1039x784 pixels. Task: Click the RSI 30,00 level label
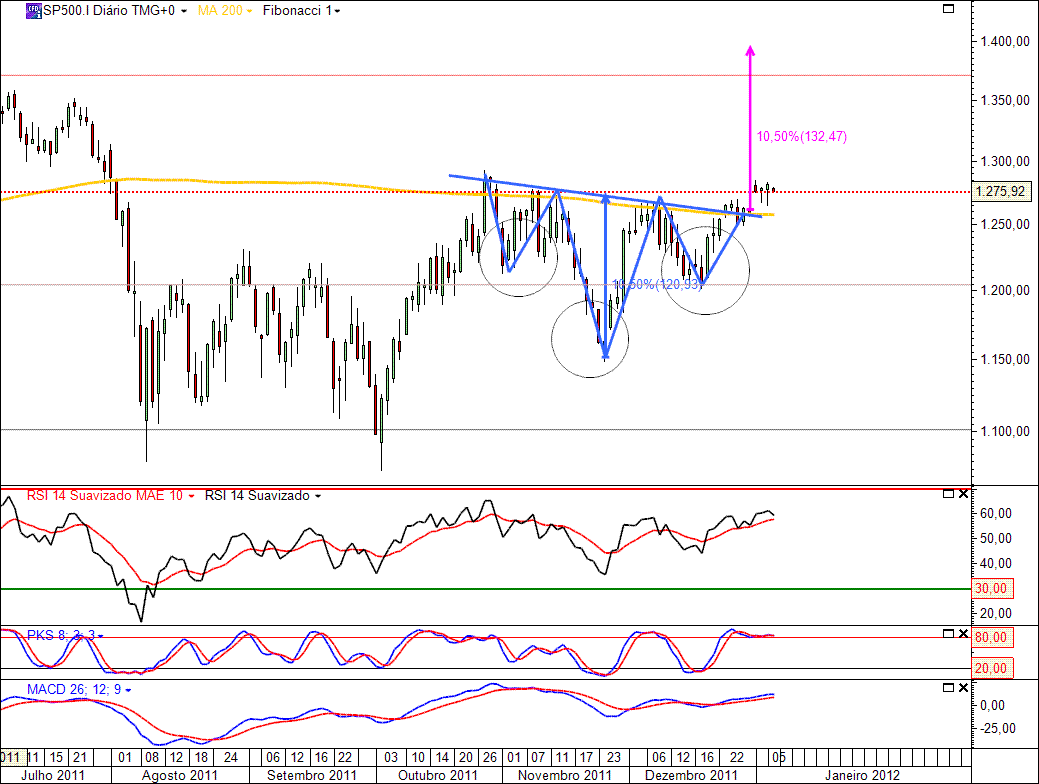point(991,588)
